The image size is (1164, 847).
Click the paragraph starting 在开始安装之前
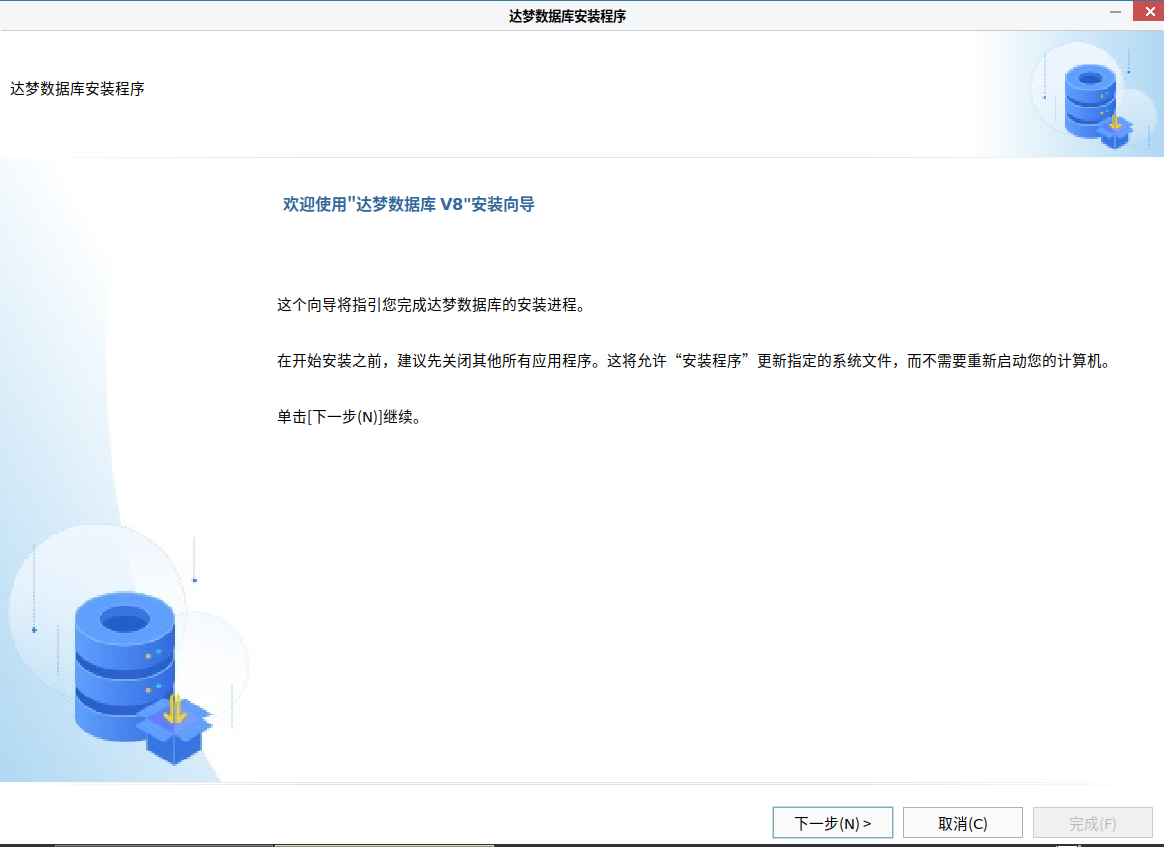point(696,361)
